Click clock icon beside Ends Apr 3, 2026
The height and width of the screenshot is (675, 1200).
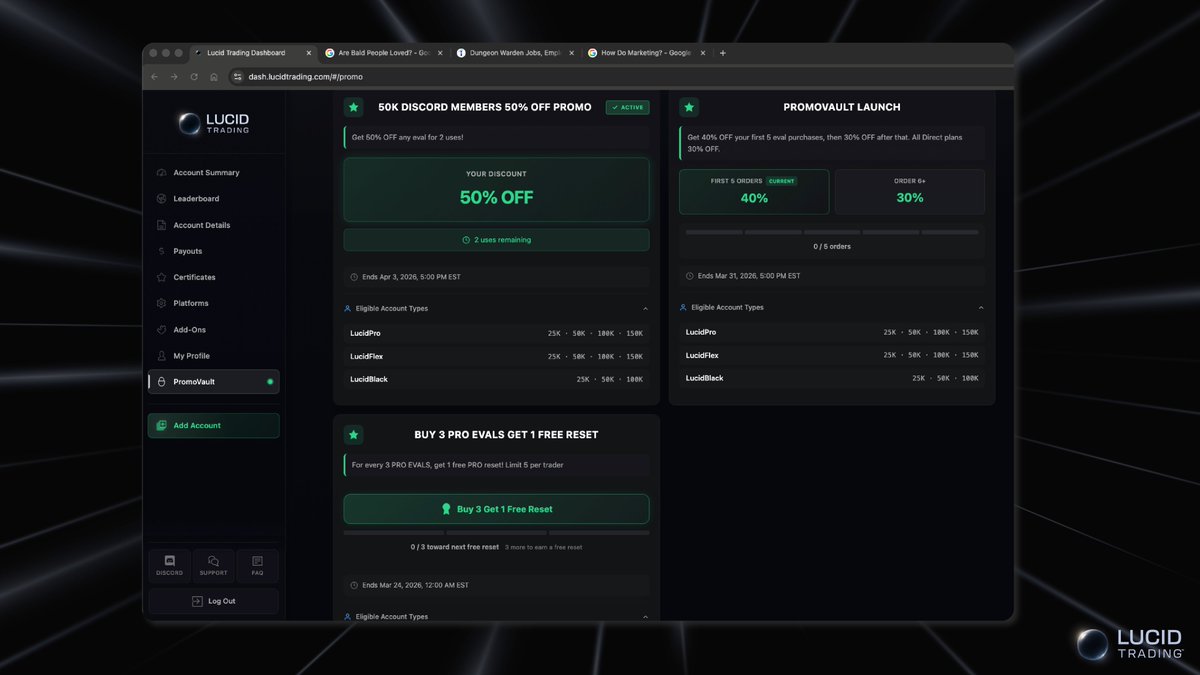[354, 277]
